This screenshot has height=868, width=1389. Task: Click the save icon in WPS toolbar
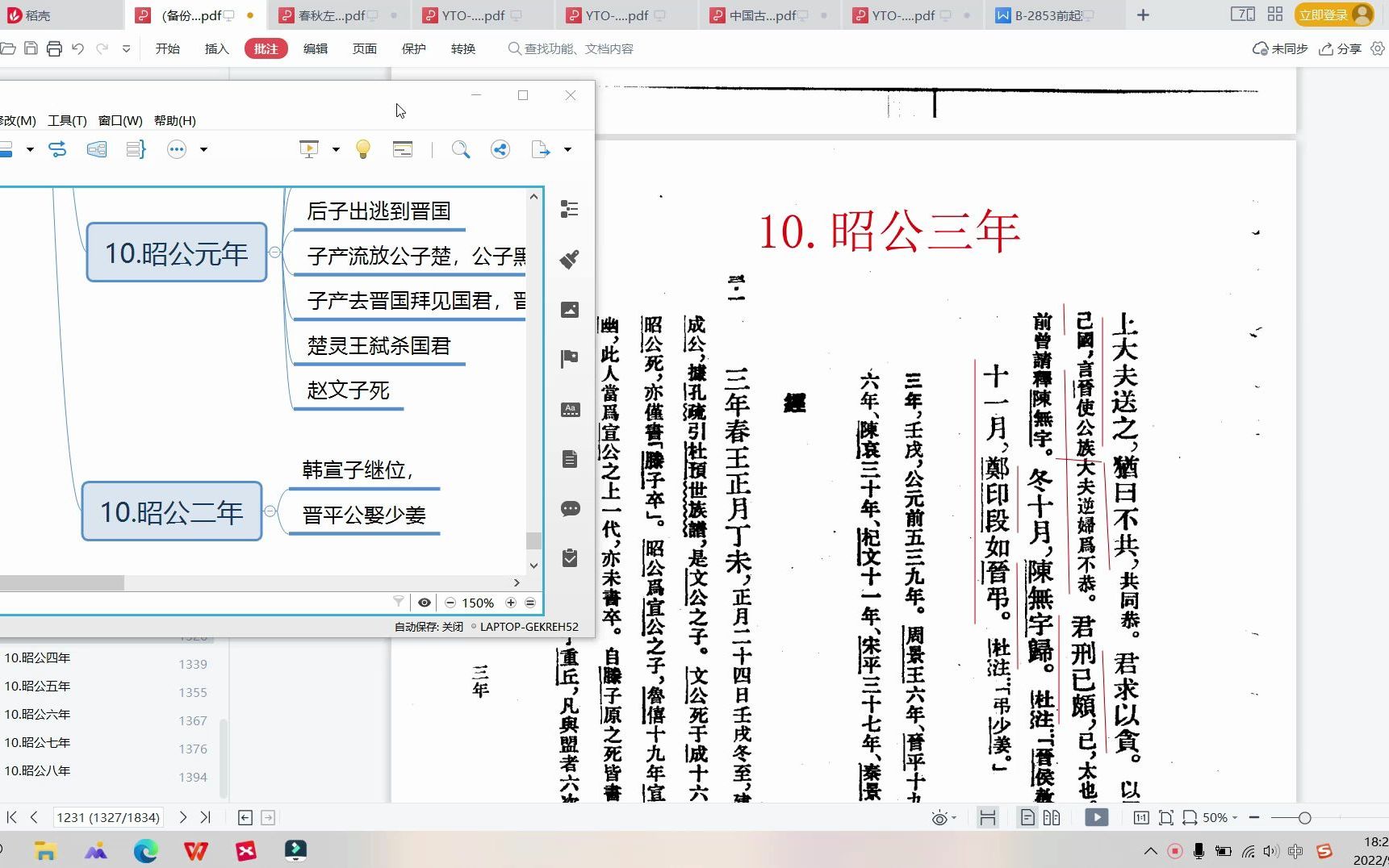[x=31, y=49]
